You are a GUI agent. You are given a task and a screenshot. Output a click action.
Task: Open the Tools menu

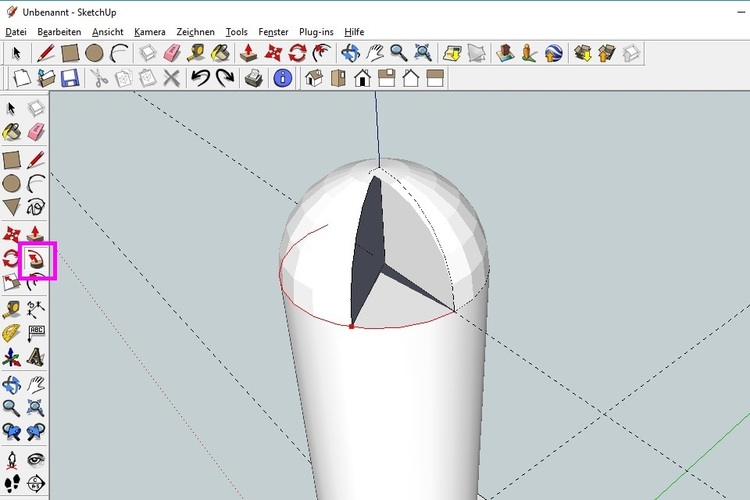pyautogui.click(x=236, y=32)
